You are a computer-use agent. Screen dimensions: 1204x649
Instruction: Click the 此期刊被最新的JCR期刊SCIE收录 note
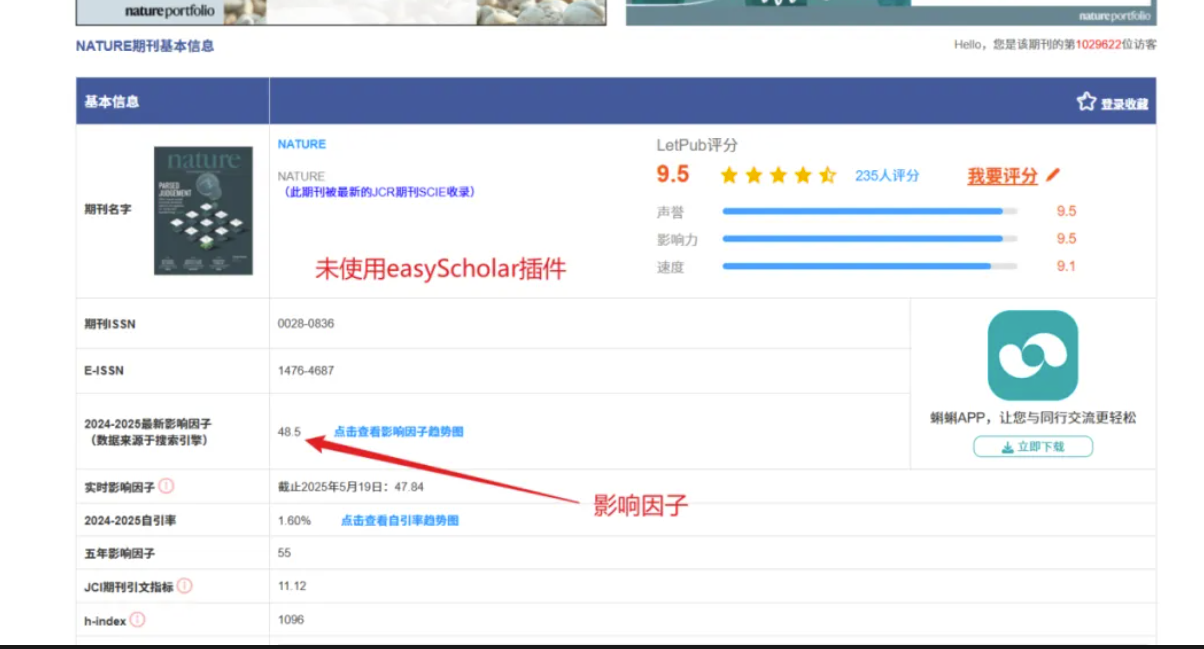(x=380, y=192)
